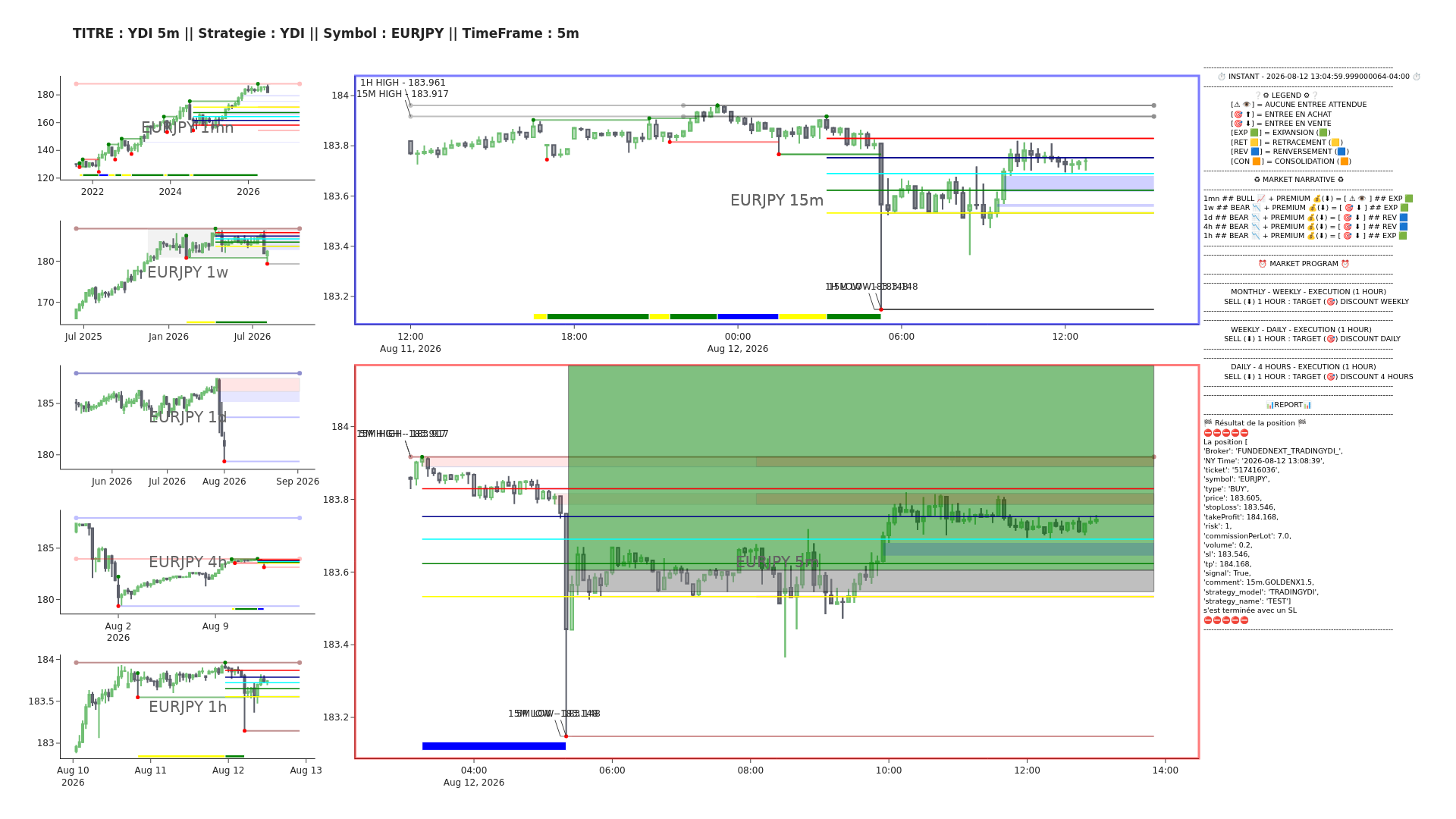Viewport: 1456px width, 819px height.
Task: Click the bull chart icon in 1mn narrative row
Action: 1261,199
